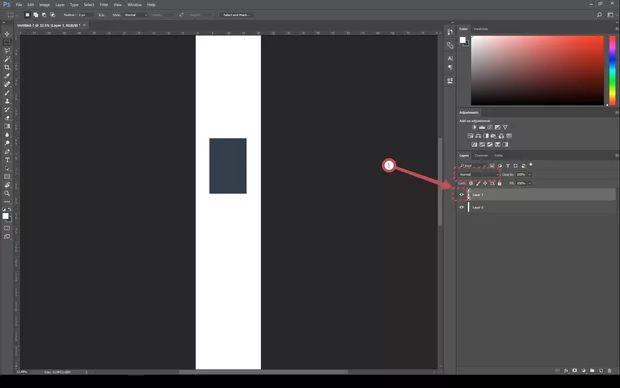This screenshot has width=620, height=388.
Task: Select the Blur tool
Action: tap(7, 135)
